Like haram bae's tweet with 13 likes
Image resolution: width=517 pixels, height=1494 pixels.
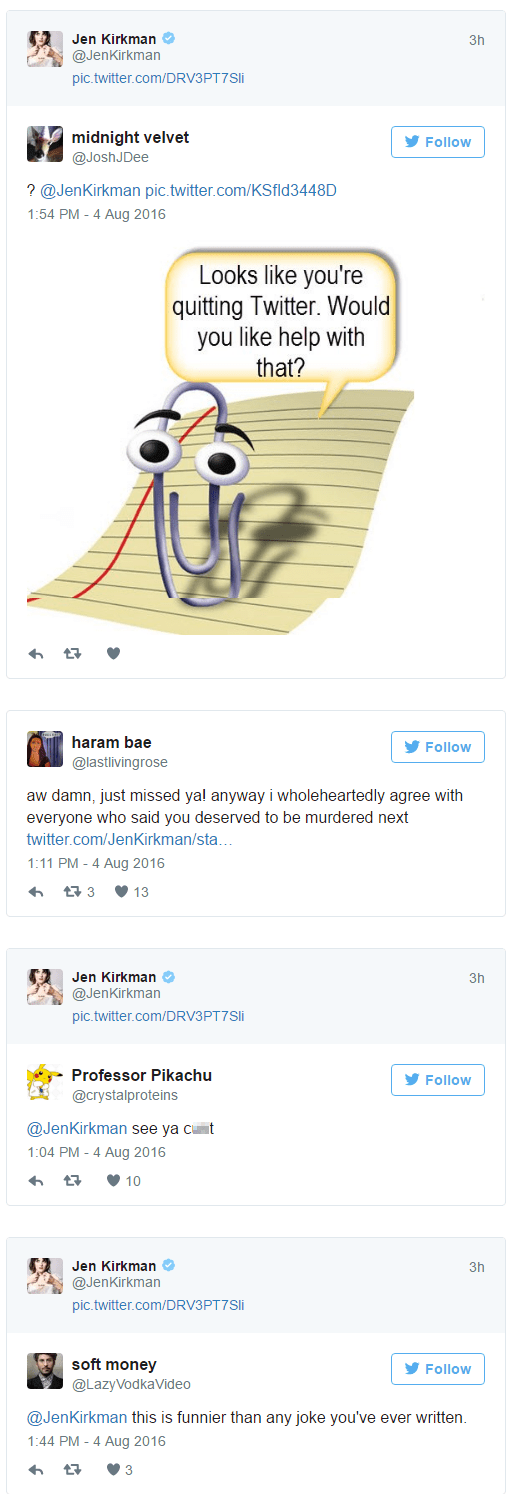coord(130,892)
